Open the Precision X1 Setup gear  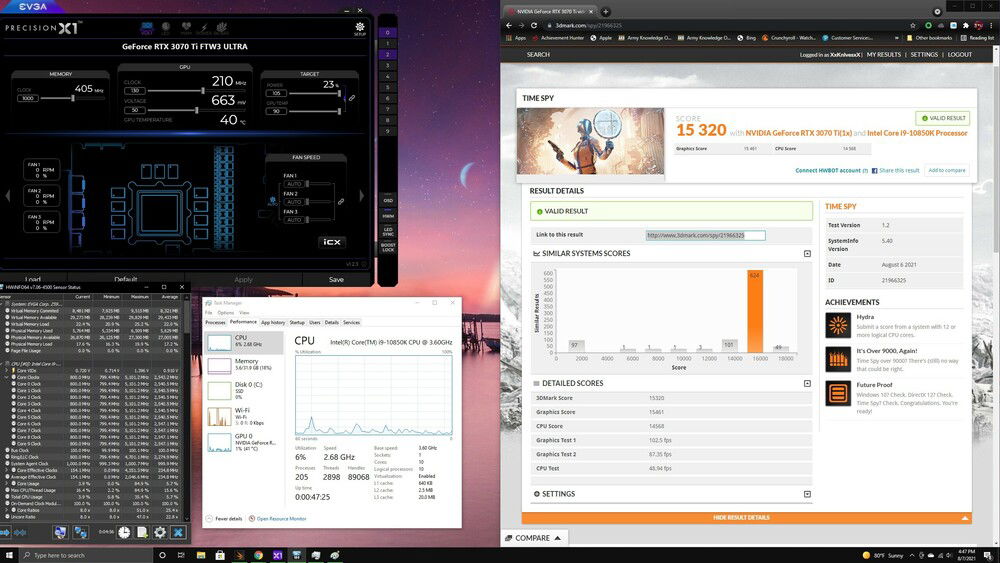[x=359, y=29]
